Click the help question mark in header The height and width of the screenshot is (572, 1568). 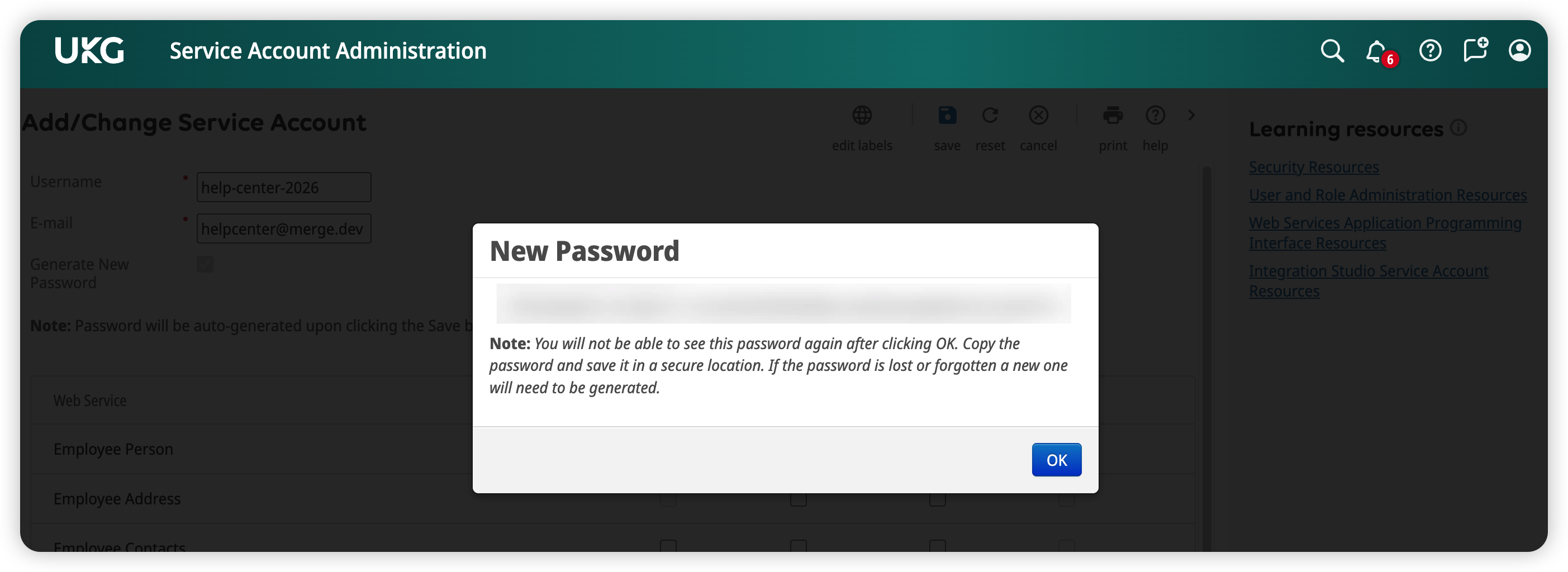click(x=1430, y=51)
